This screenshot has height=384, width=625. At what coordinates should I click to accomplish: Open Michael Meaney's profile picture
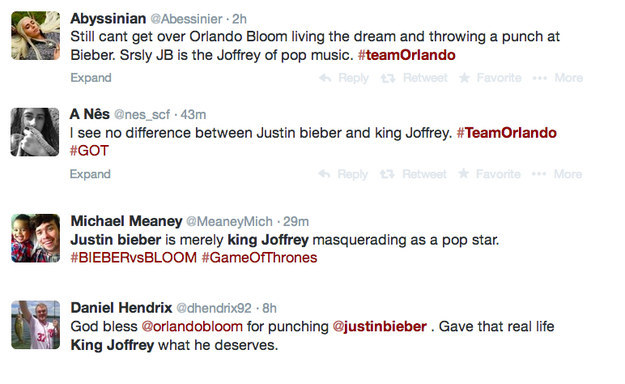click(x=35, y=238)
